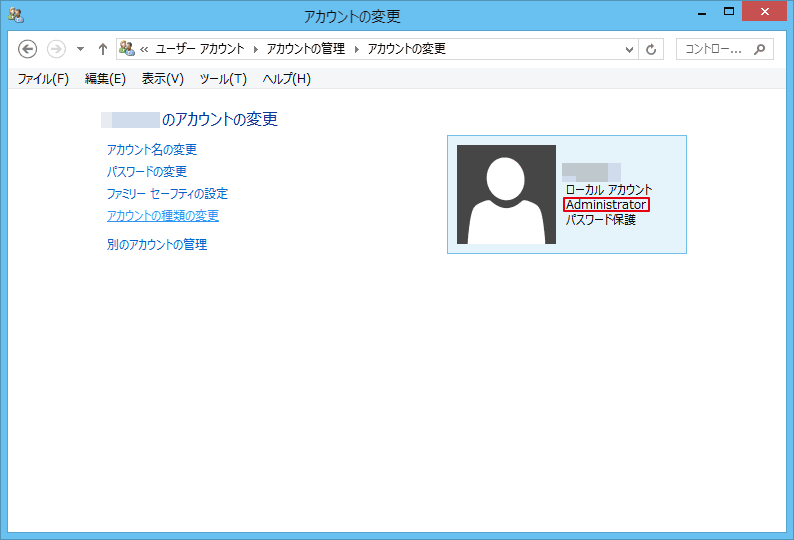This screenshot has width=794, height=540.
Task: Click the パスワードの変更 link
Action: click(x=147, y=172)
